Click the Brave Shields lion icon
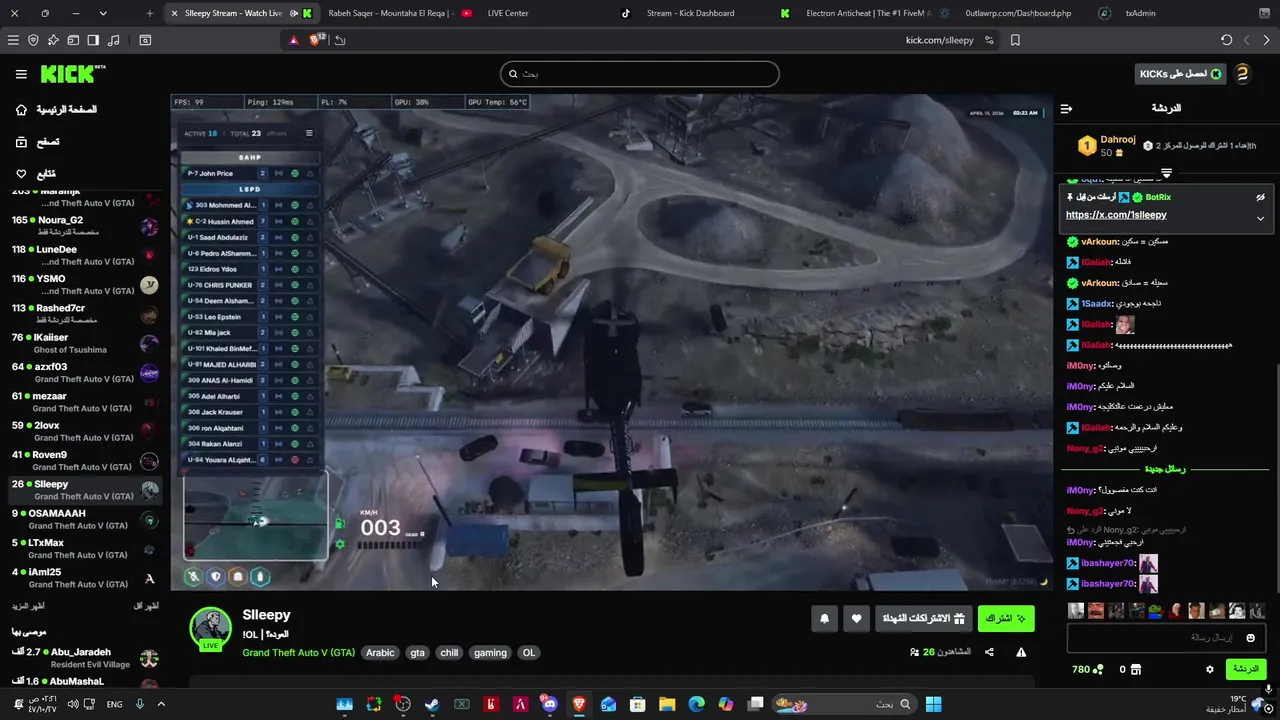Image resolution: width=1280 pixels, height=720 pixels. point(317,40)
